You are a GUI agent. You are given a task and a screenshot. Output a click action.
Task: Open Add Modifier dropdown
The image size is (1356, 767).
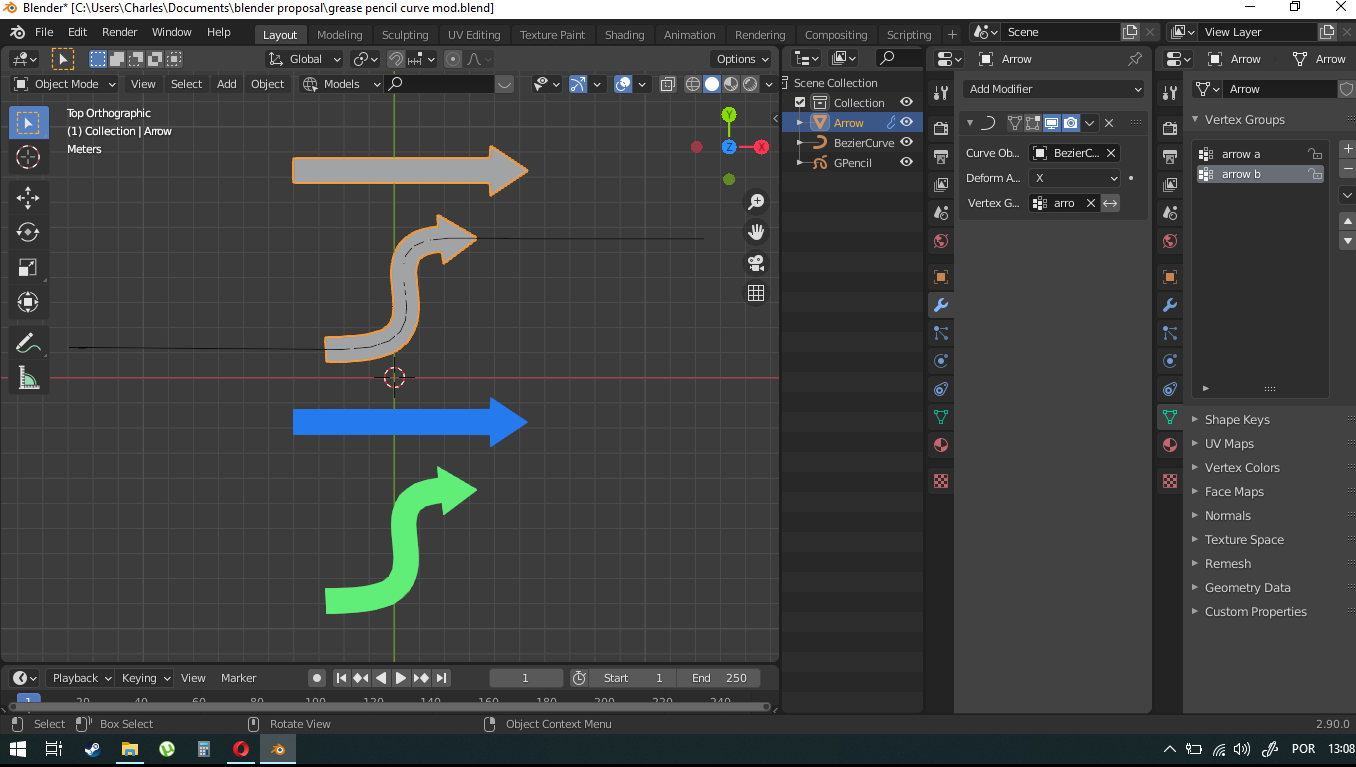click(1055, 89)
